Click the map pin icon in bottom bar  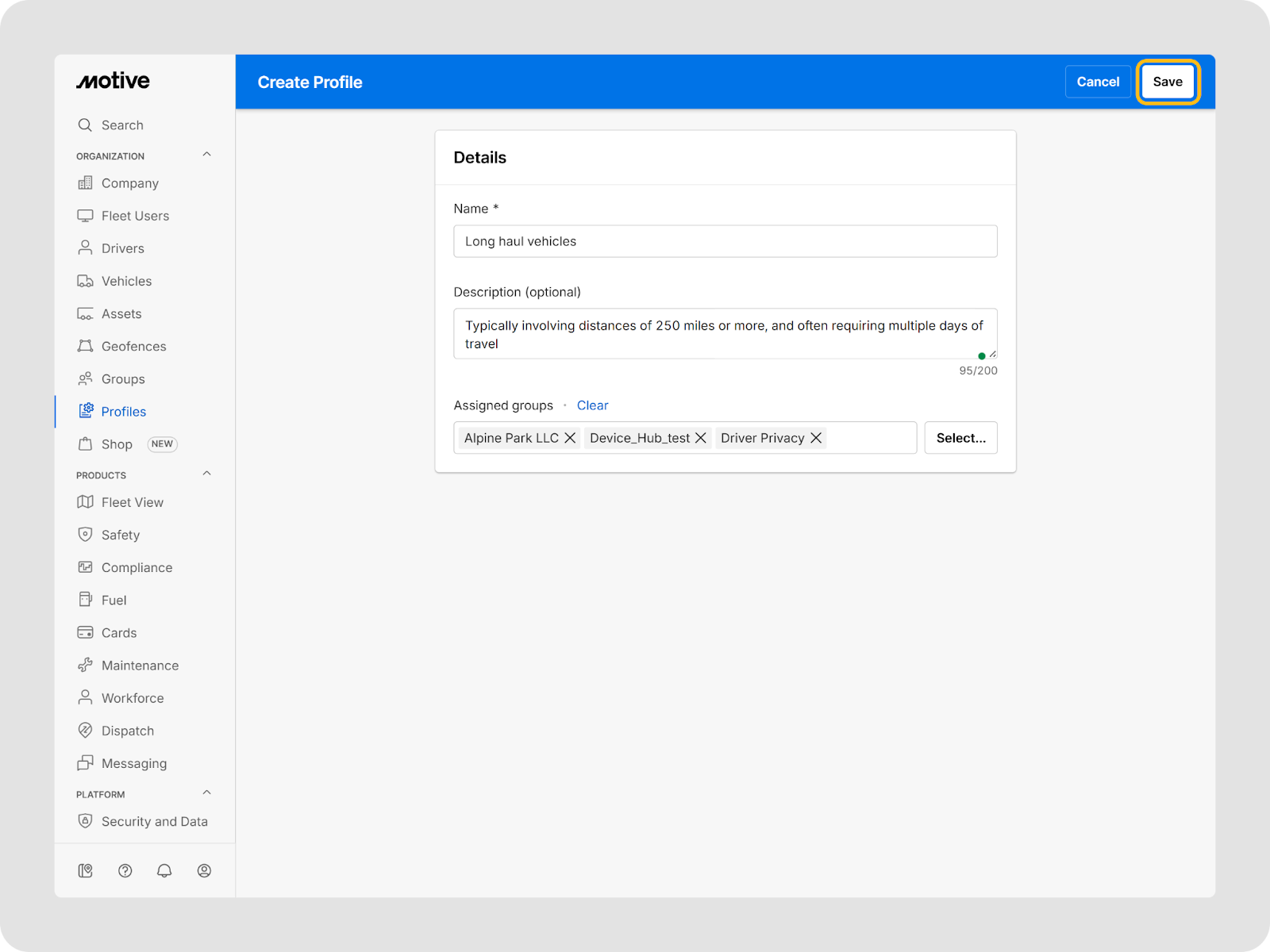click(85, 870)
